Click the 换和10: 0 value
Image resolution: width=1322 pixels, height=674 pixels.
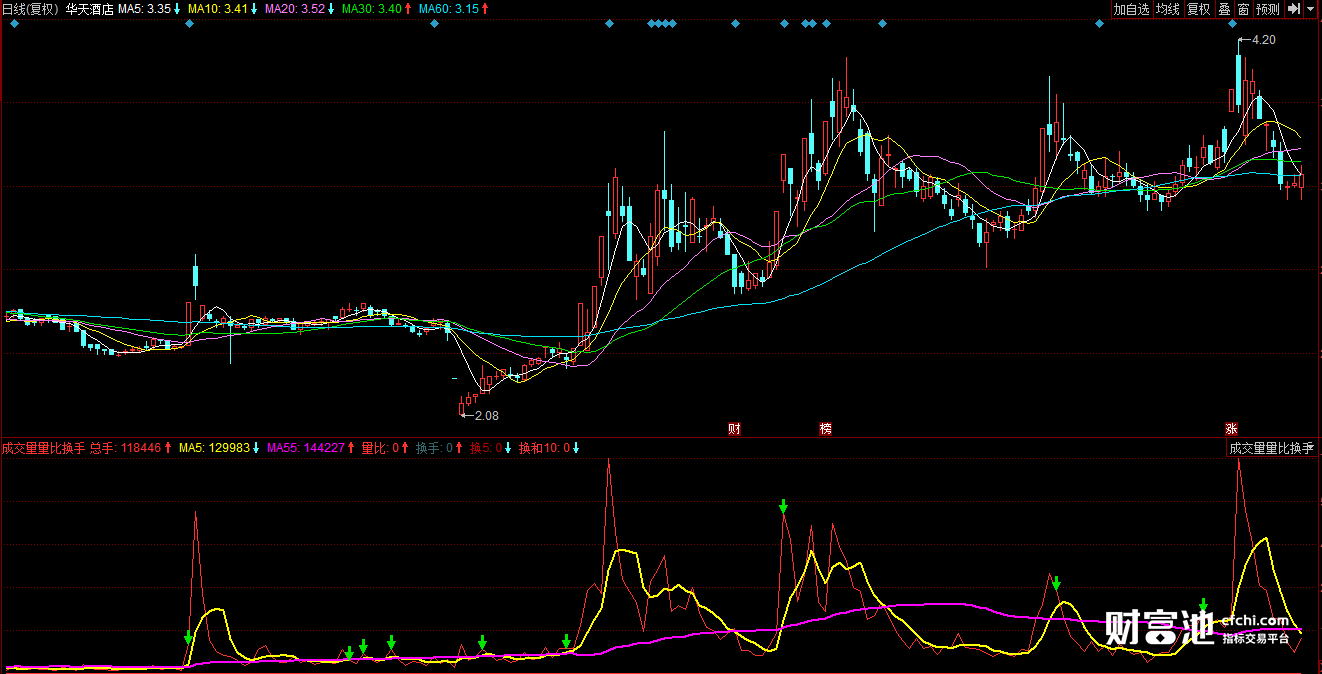pyautogui.click(x=544, y=448)
